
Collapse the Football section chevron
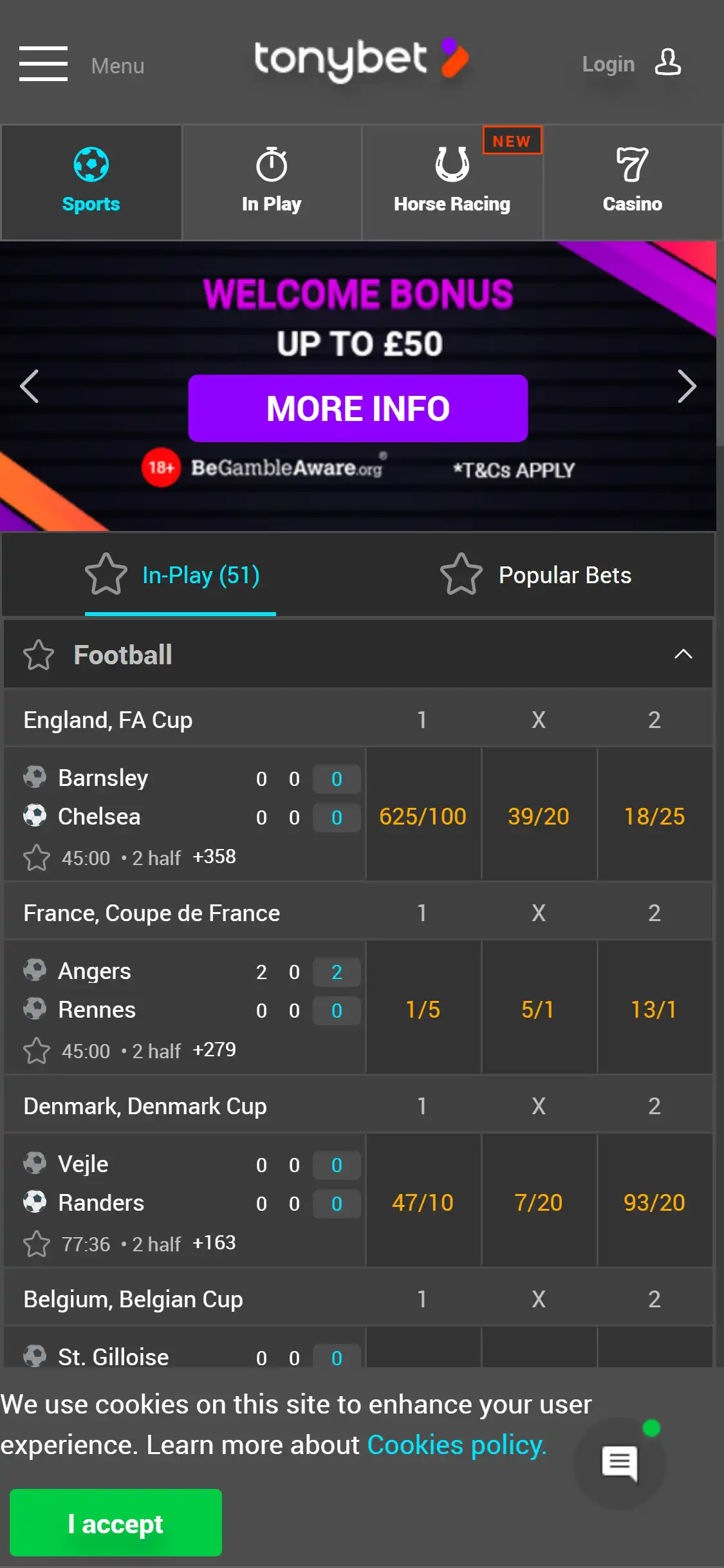coord(683,655)
